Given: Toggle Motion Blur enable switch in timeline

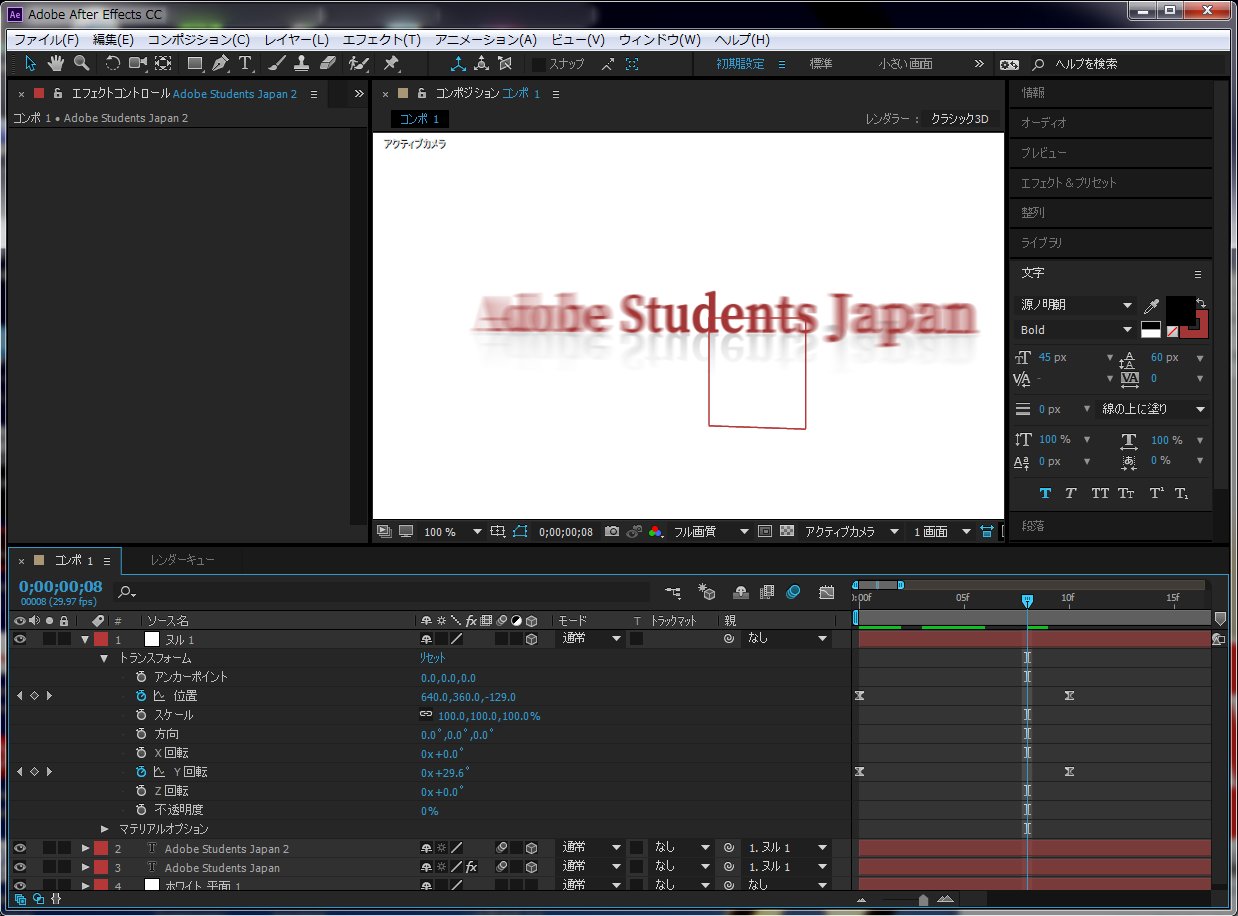Looking at the screenshot, I should (x=793, y=592).
